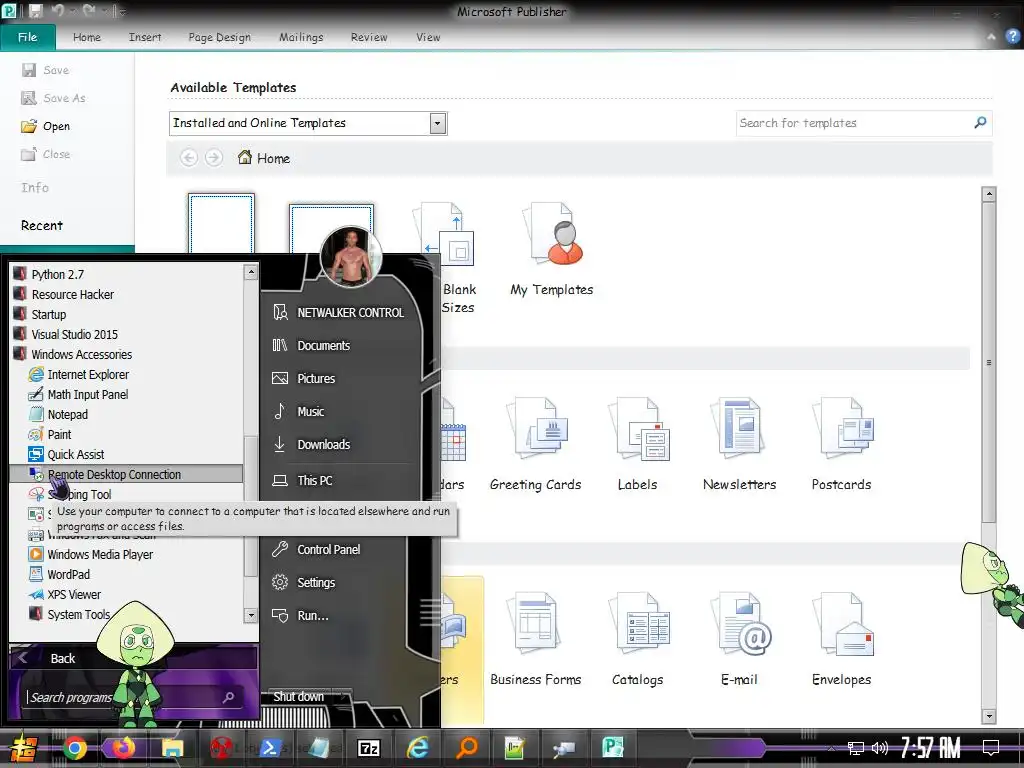Screen dimensions: 1024x768
Task: Click the user account picture
Action: pyautogui.click(x=351, y=257)
